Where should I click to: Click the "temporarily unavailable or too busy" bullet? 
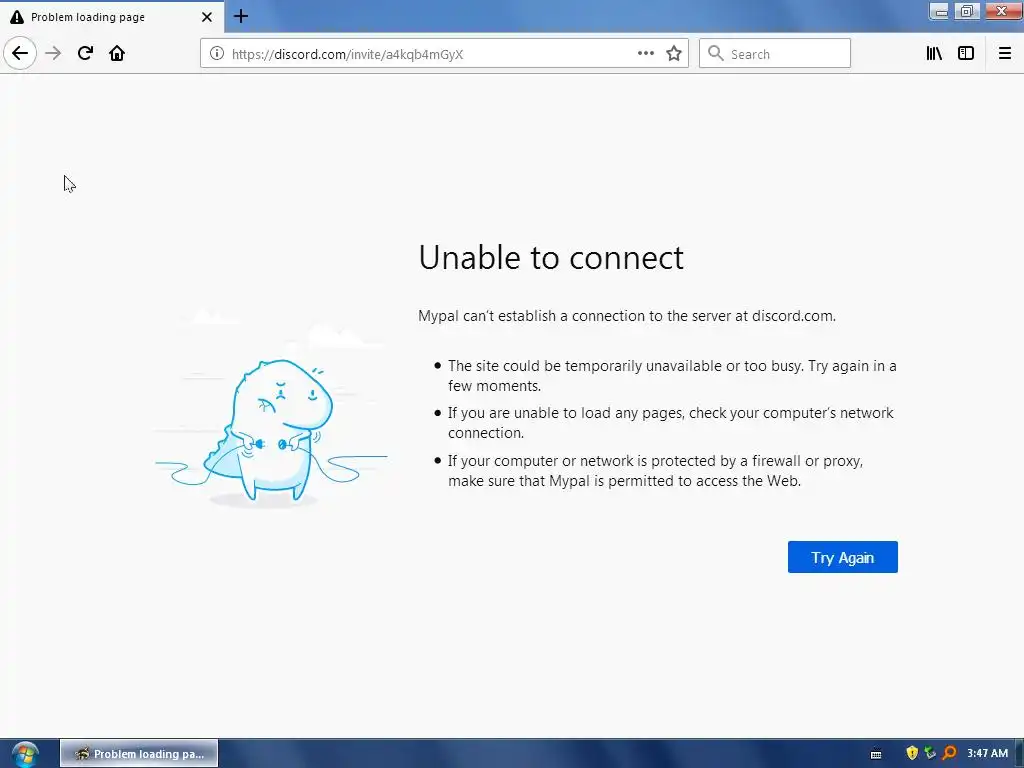672,376
